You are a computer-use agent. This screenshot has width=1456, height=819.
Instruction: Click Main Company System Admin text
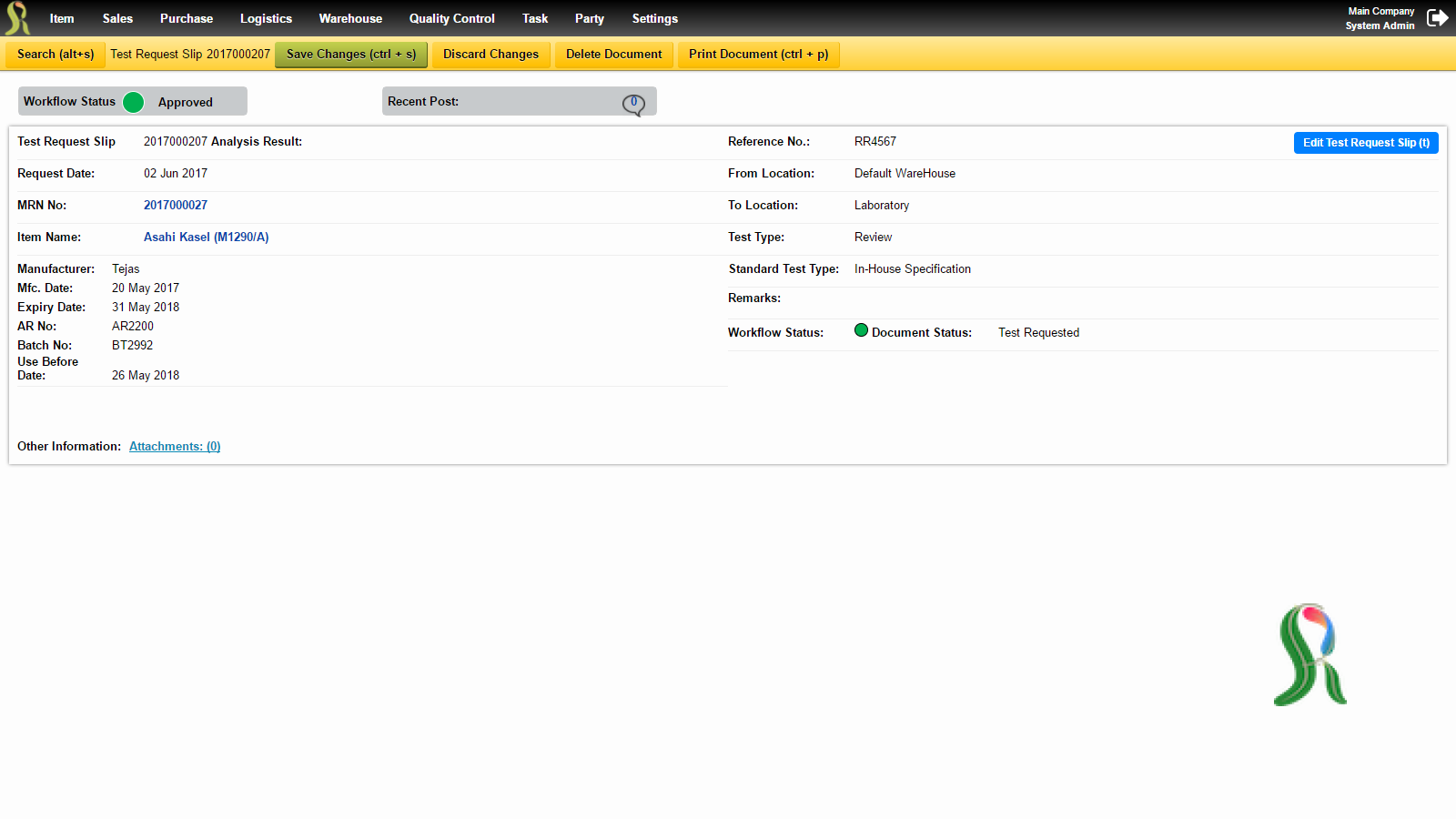coord(1380,18)
